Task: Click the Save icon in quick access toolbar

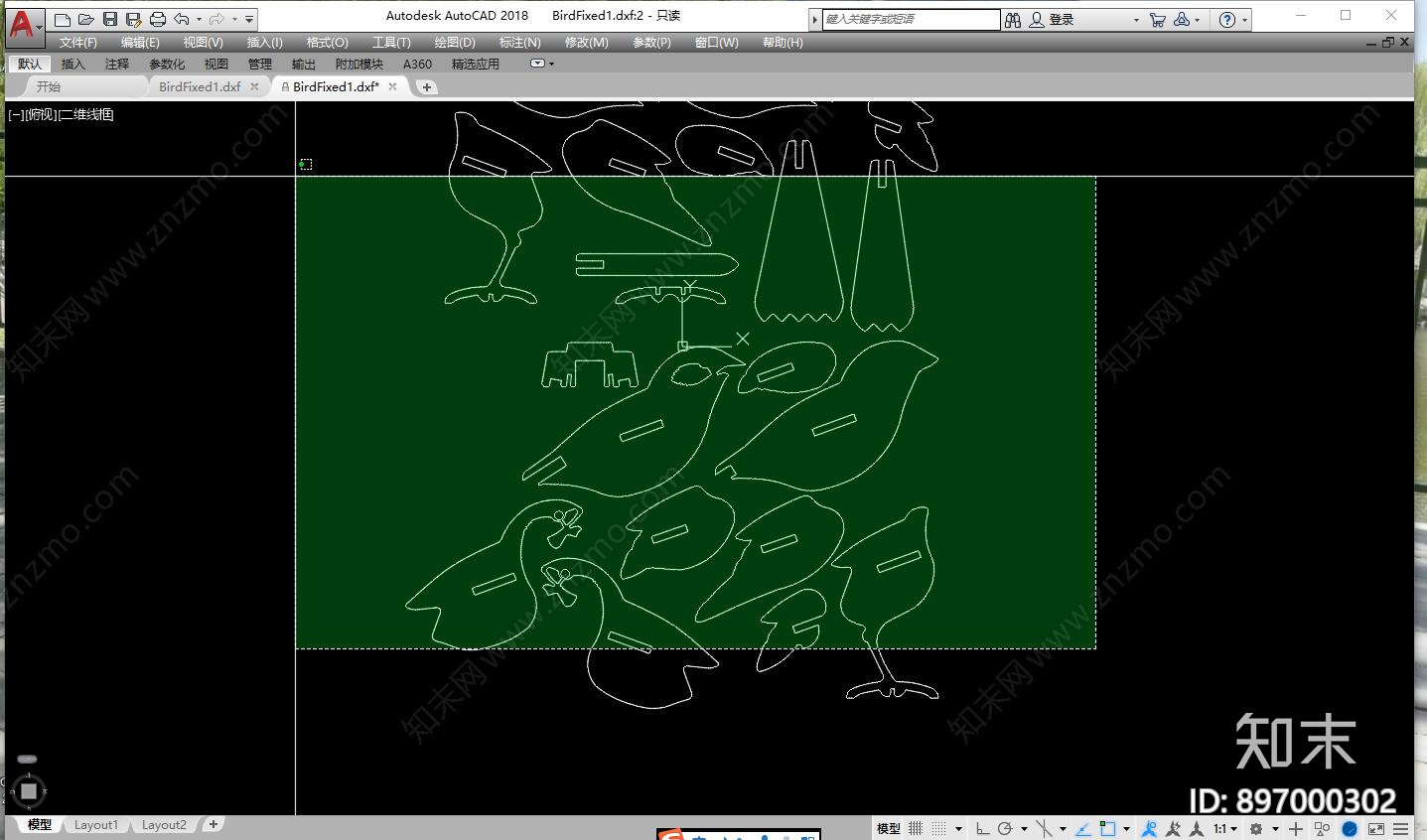Action: pos(110,19)
